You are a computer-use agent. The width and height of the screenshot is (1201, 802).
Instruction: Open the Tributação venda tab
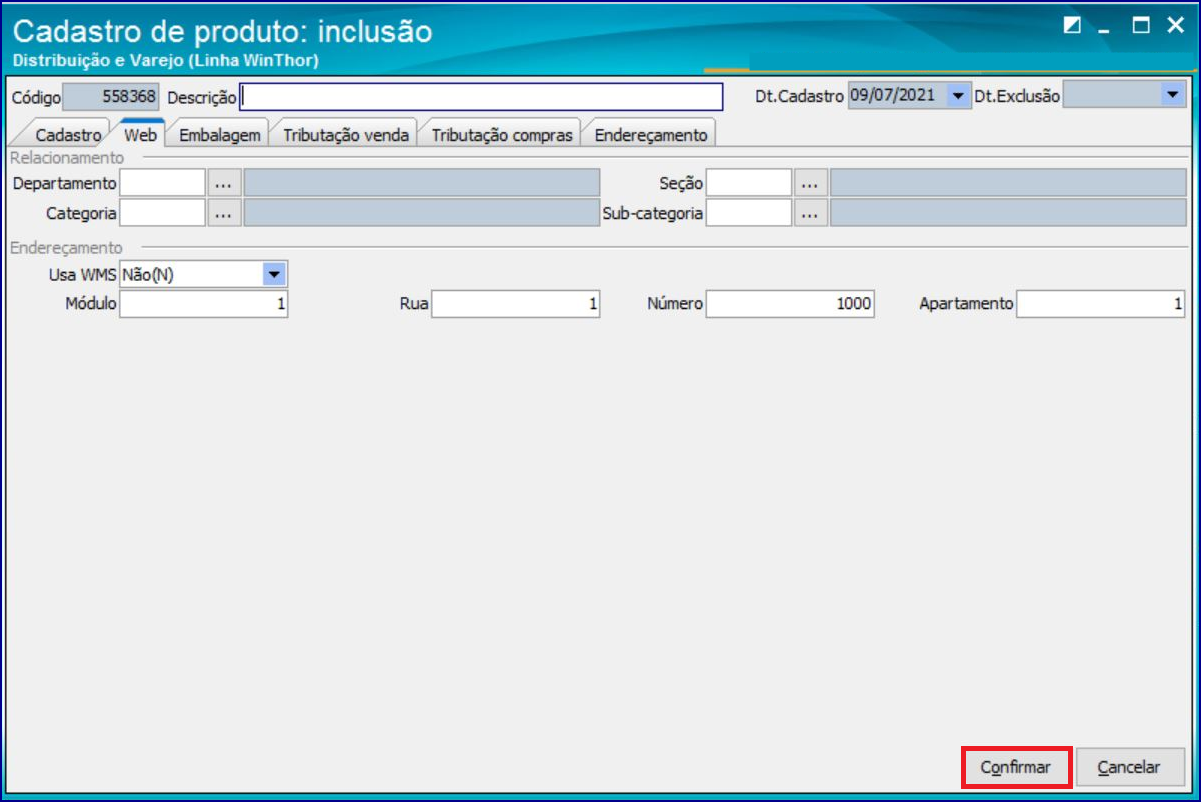coord(346,135)
